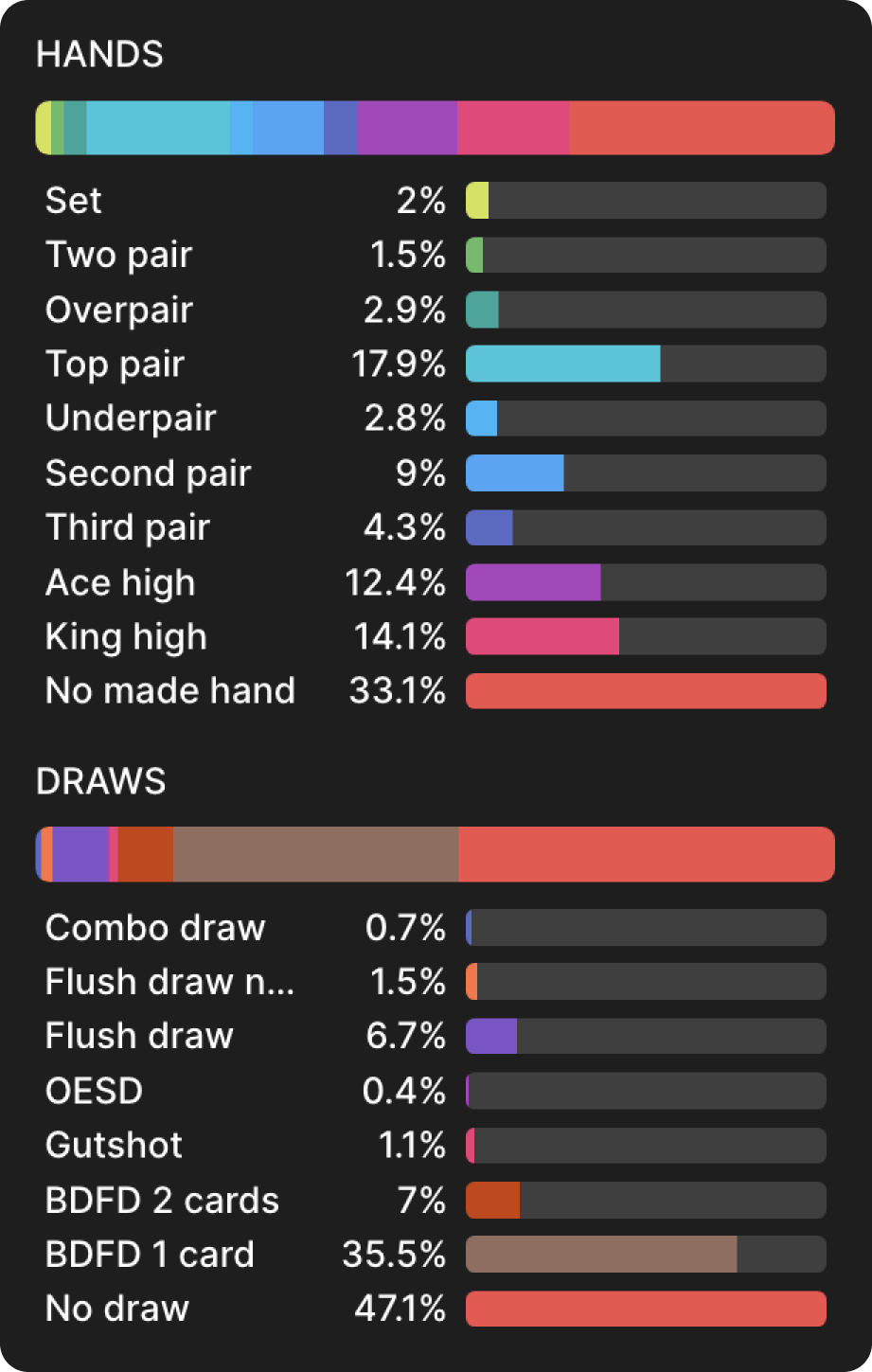Click the truncated Flush draw n... label
Viewport: 872px width, 1372px height.
(169, 983)
